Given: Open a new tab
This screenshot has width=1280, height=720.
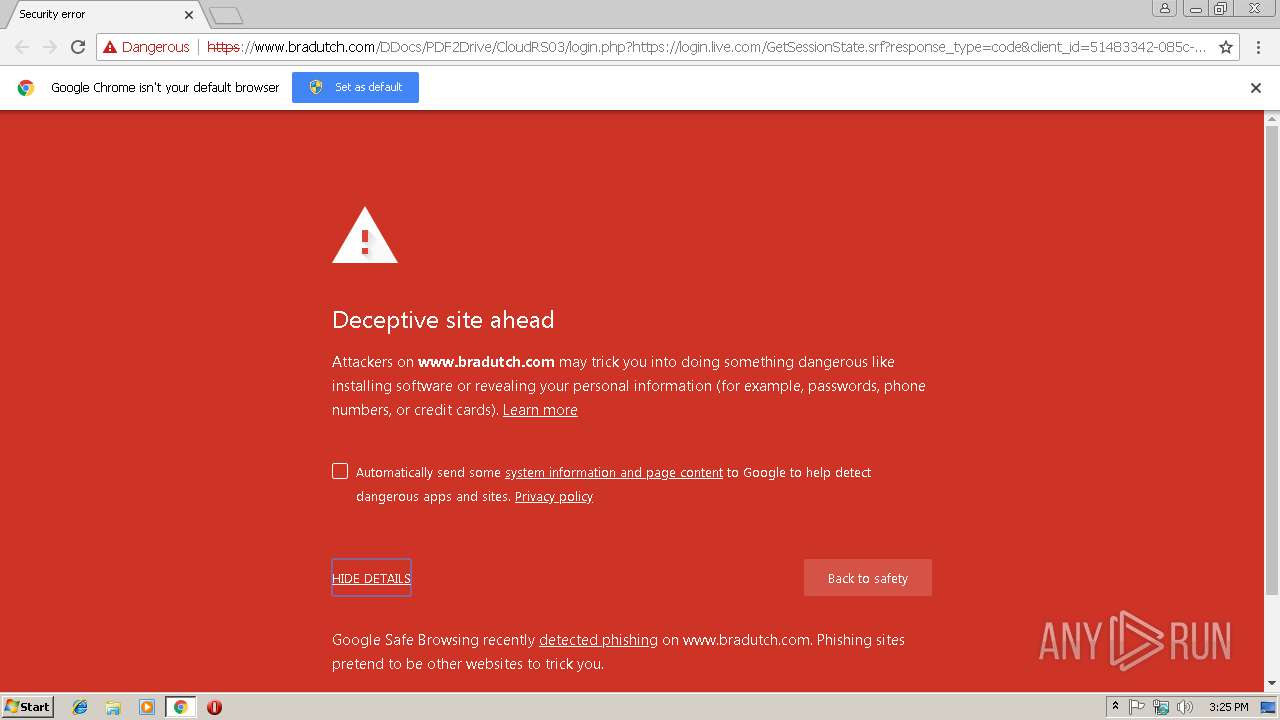Looking at the screenshot, I should pyautogui.click(x=226, y=15).
